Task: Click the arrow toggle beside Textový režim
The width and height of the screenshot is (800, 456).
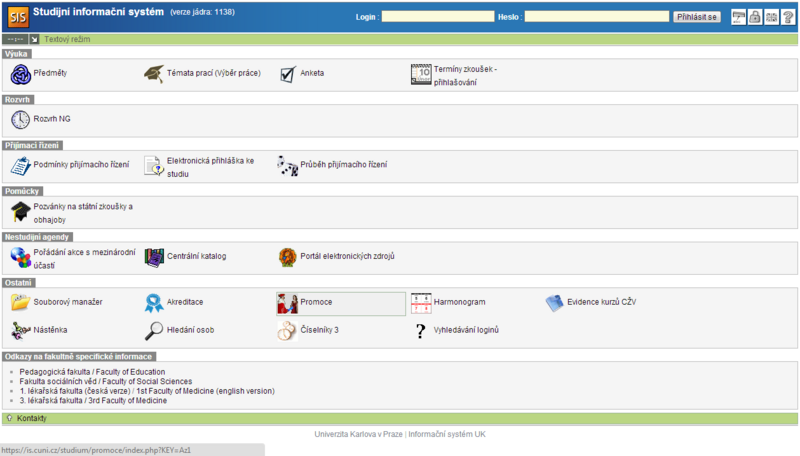Action: pos(33,39)
